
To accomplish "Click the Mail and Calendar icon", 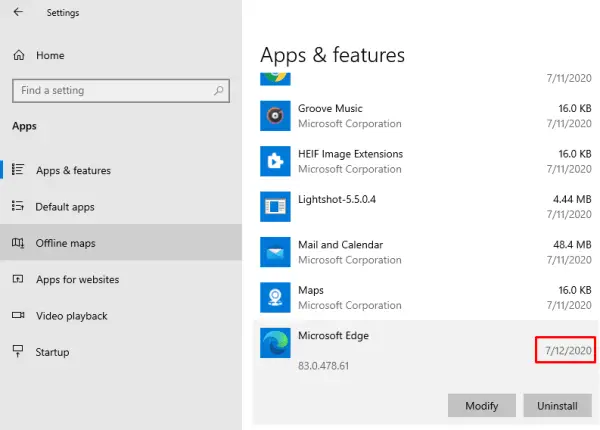I will [275, 252].
